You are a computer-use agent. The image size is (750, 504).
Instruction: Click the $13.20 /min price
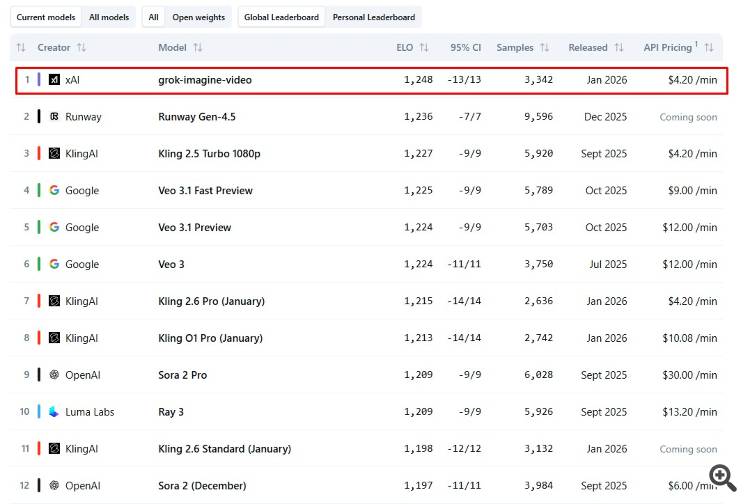690,412
